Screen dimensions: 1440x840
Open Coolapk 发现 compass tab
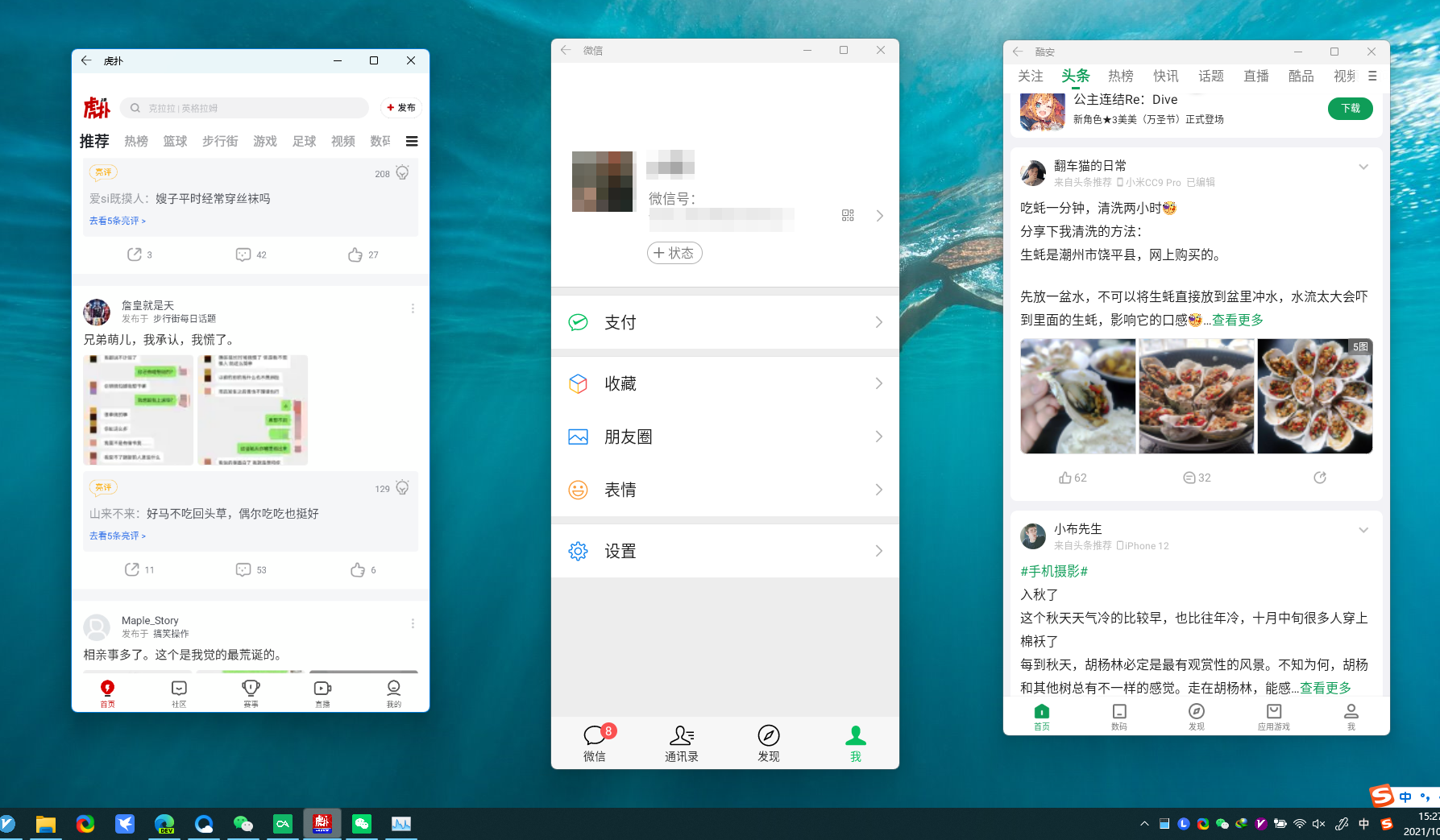click(1197, 717)
